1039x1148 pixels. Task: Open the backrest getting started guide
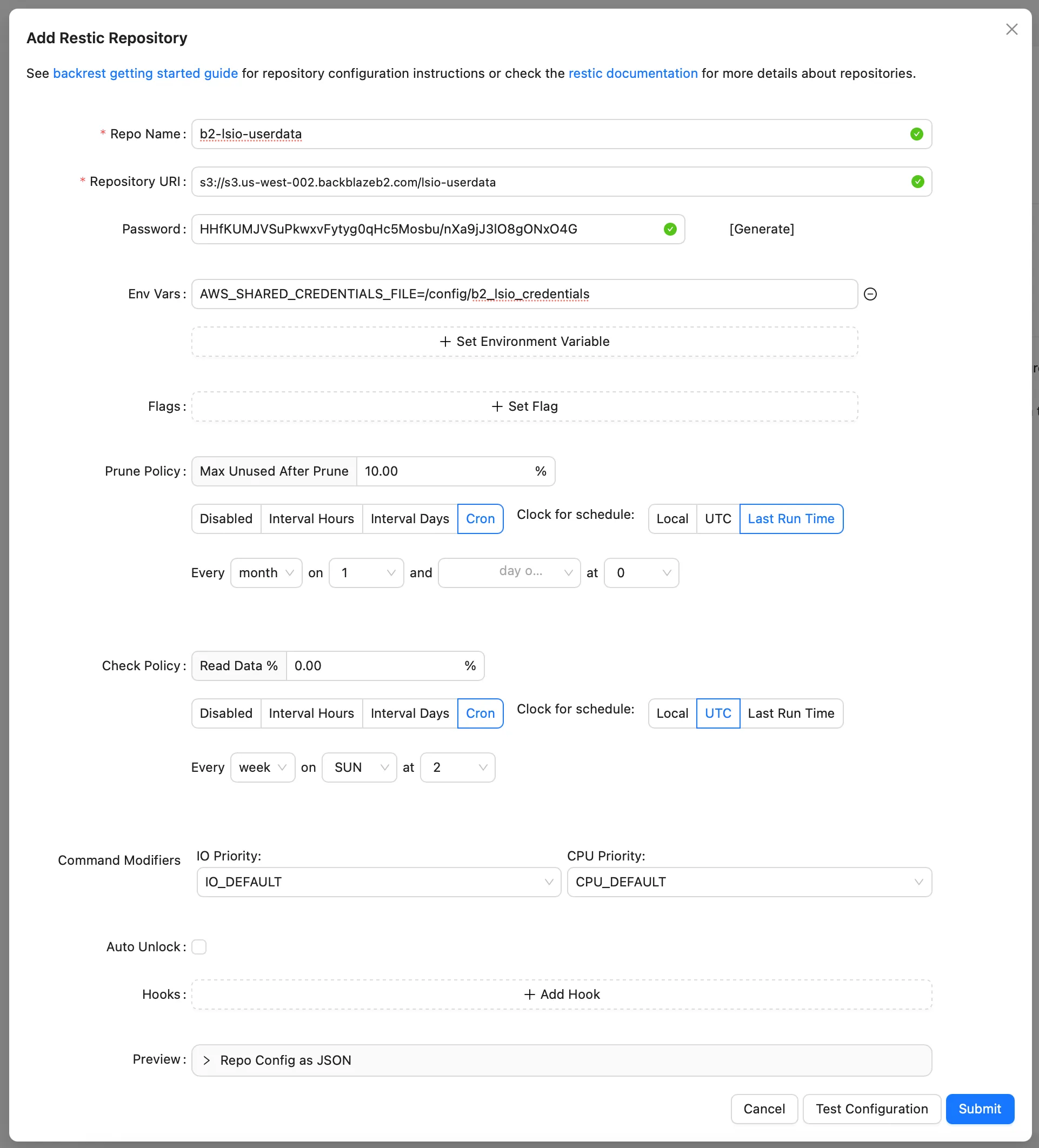pyautogui.click(x=145, y=74)
